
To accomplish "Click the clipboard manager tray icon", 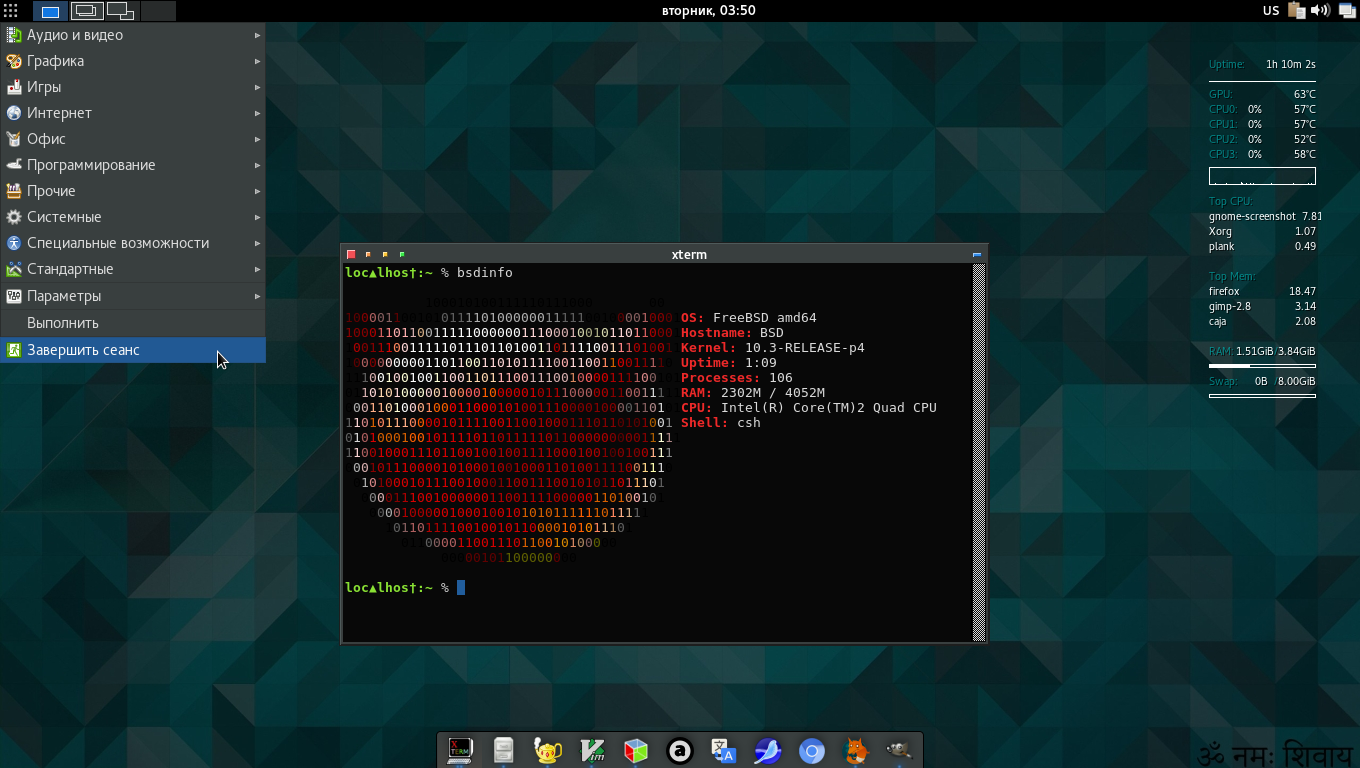I will point(1297,11).
